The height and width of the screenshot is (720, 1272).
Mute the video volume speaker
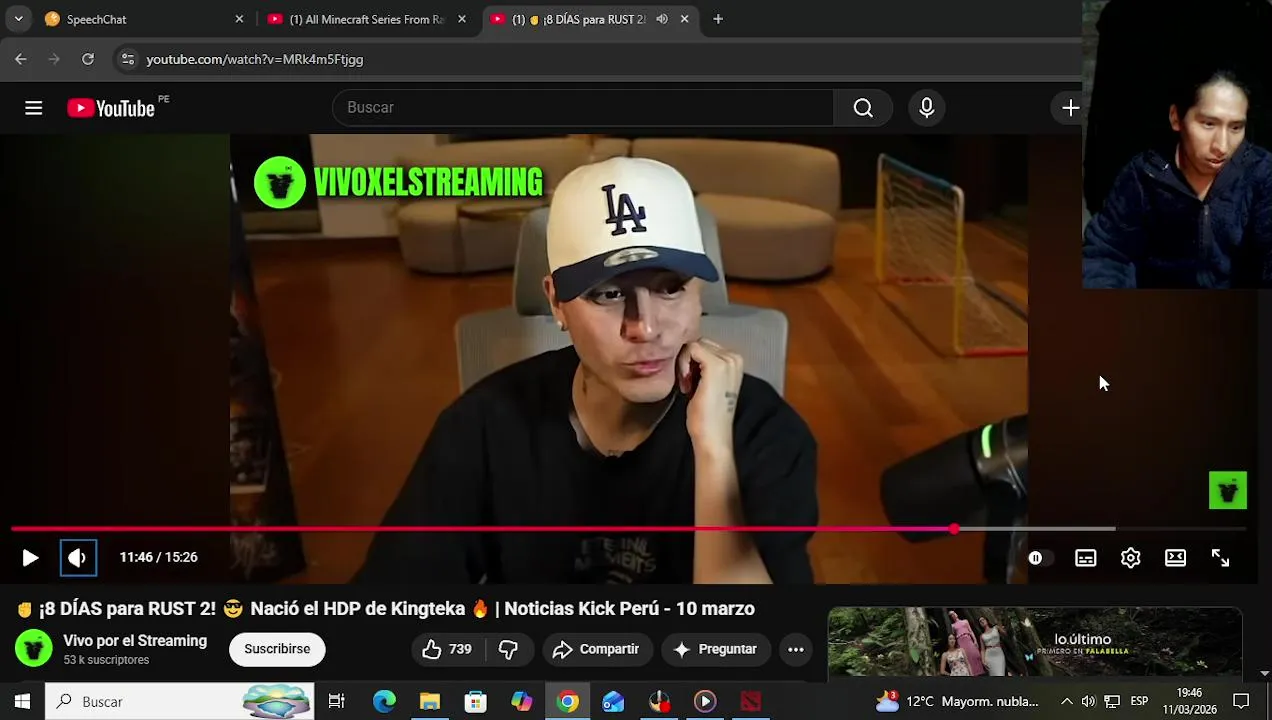78,558
